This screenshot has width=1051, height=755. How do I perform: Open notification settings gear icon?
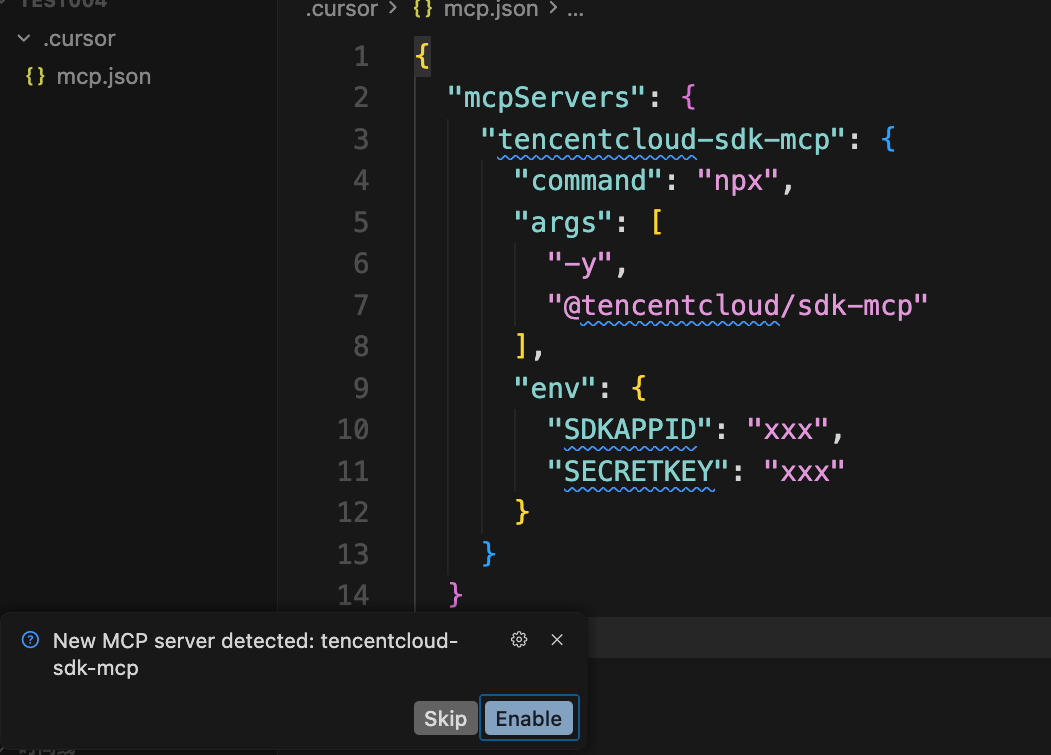[x=519, y=640]
